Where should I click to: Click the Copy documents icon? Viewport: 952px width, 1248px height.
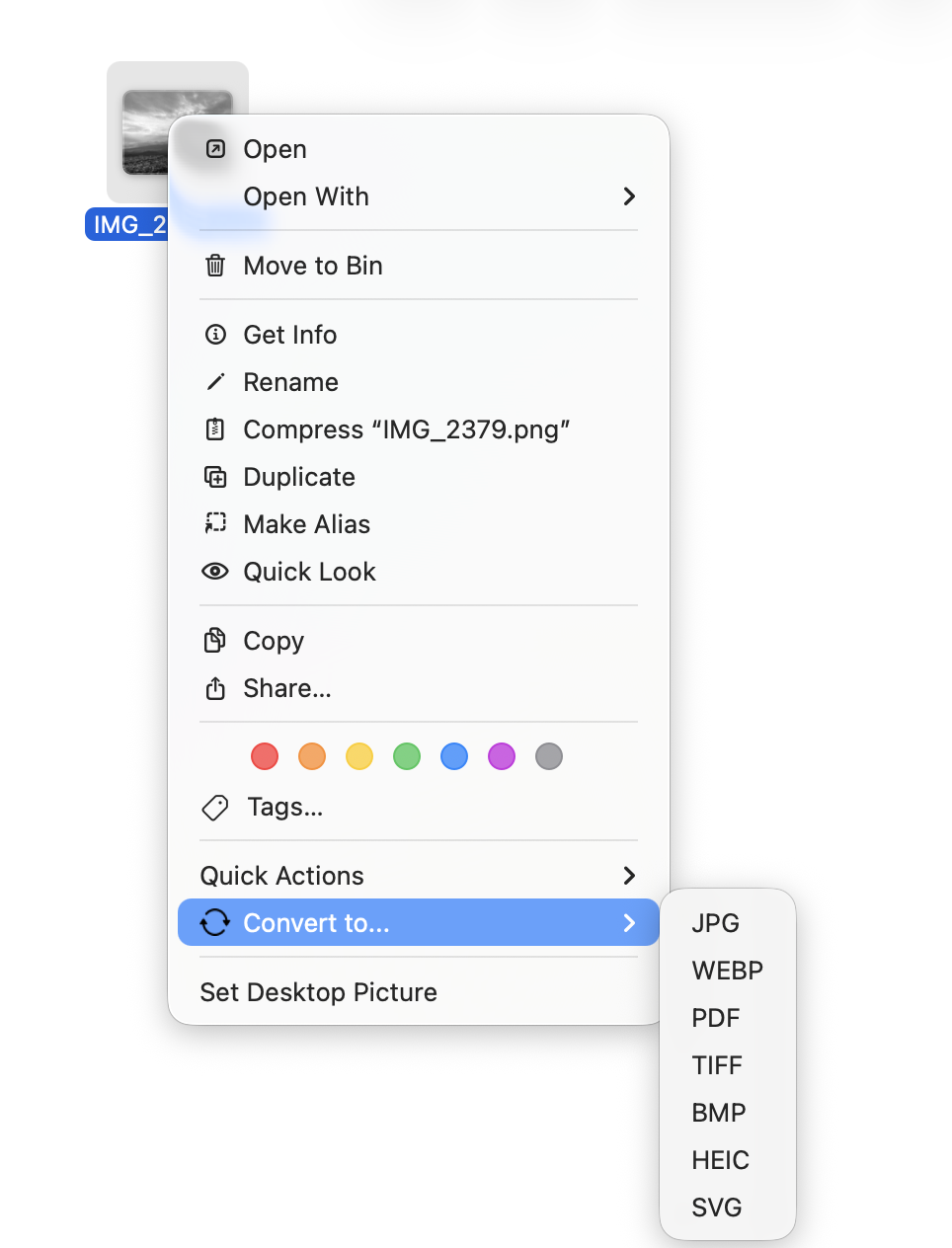point(214,641)
